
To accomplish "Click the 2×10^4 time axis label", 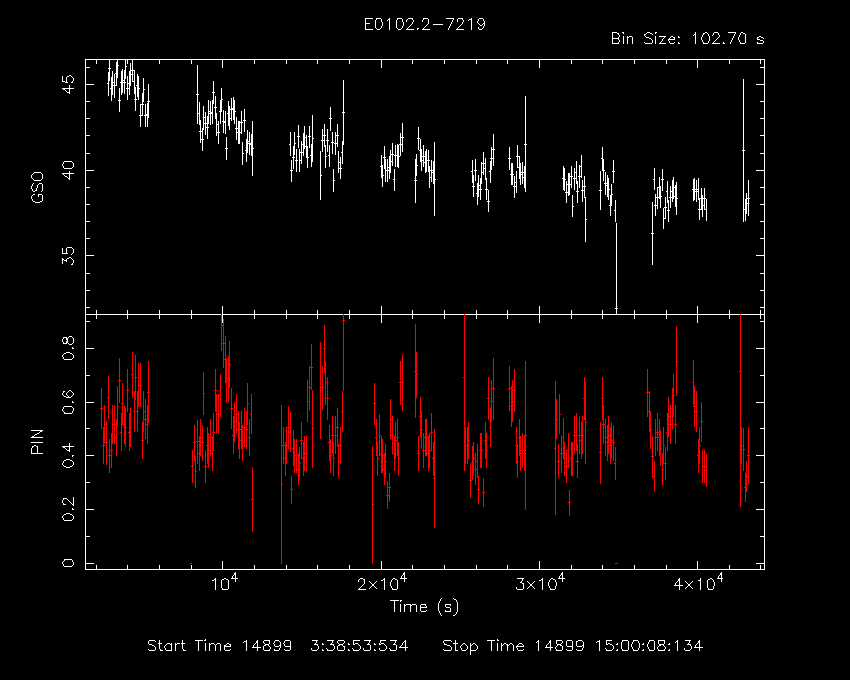I will tap(382, 583).
